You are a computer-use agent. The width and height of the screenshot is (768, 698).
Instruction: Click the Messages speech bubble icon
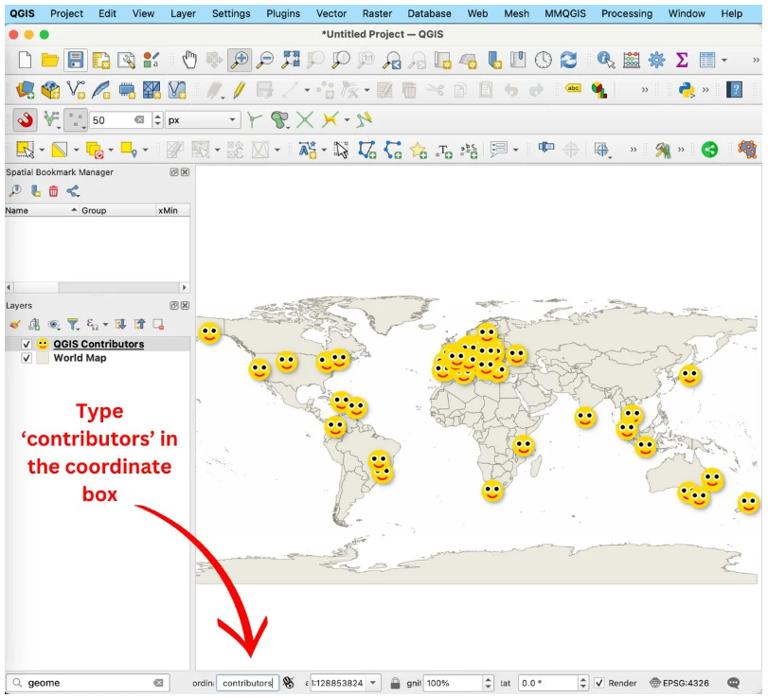733,682
